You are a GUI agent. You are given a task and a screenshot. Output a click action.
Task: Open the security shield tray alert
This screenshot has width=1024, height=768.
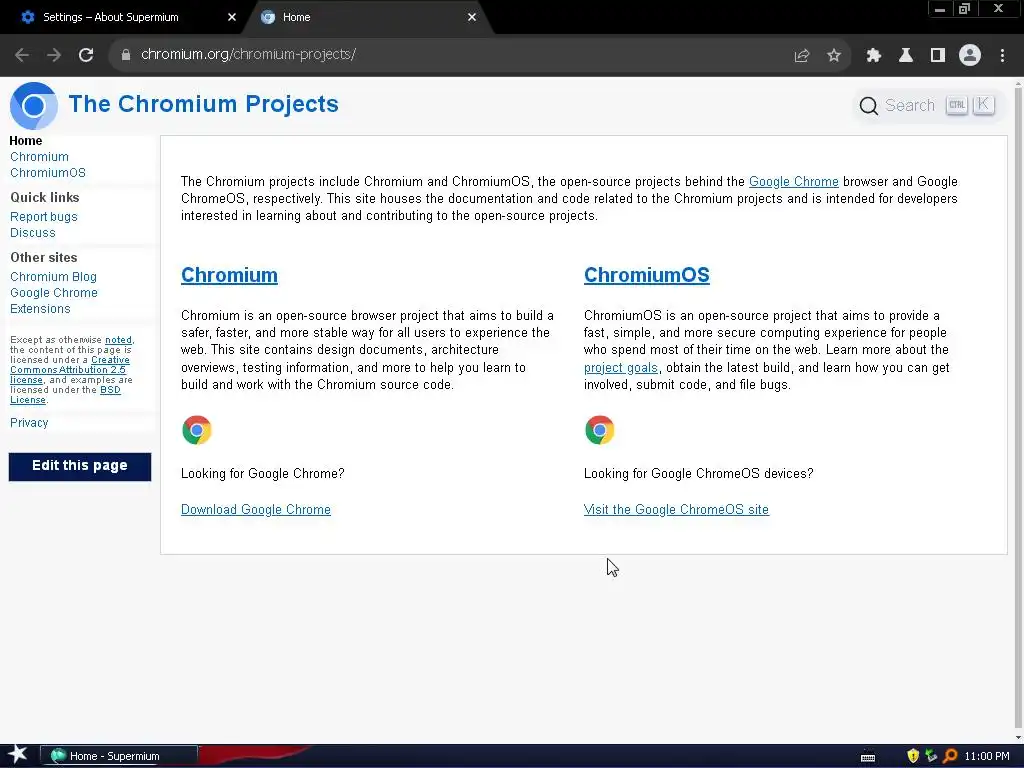pos(913,756)
